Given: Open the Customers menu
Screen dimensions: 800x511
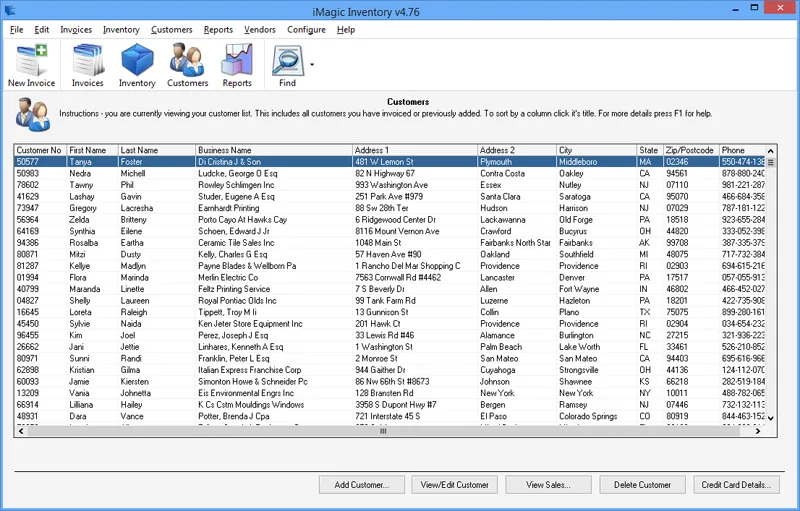Looking at the screenshot, I should pos(171,30).
